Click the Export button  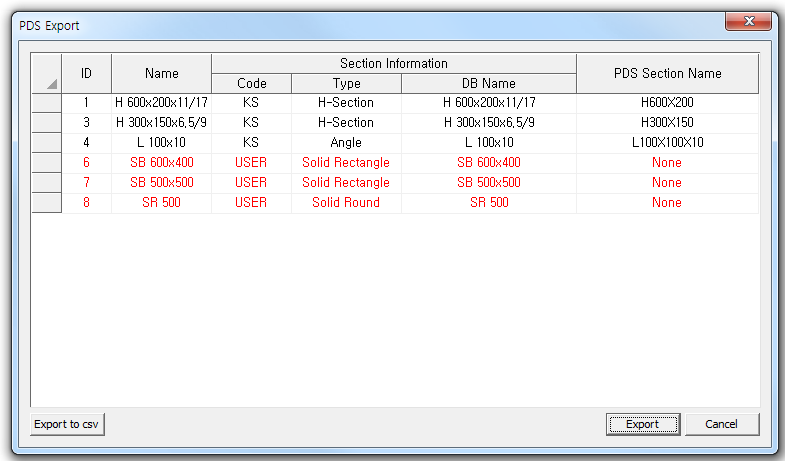pyautogui.click(x=642, y=424)
